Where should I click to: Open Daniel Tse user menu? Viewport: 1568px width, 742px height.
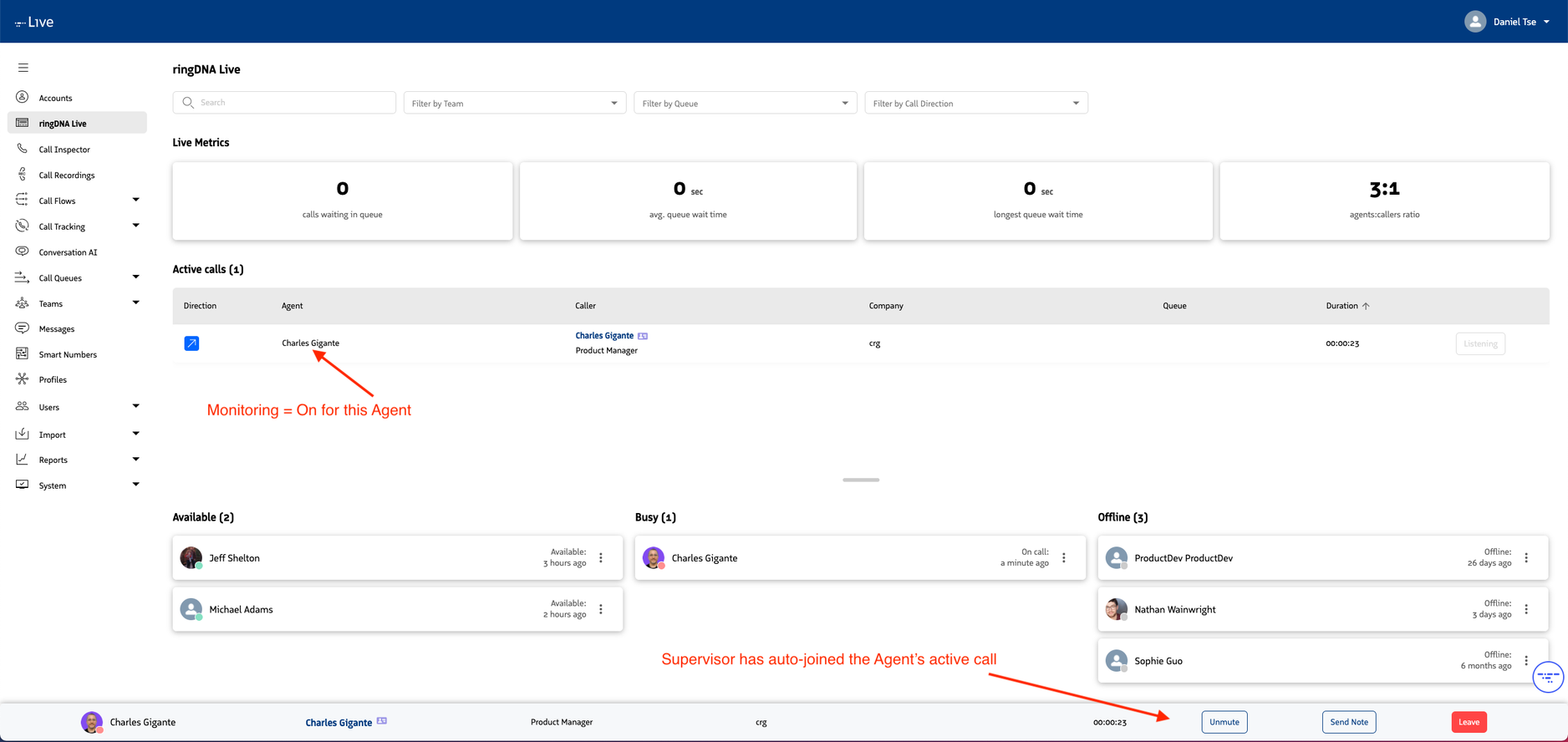[1507, 22]
